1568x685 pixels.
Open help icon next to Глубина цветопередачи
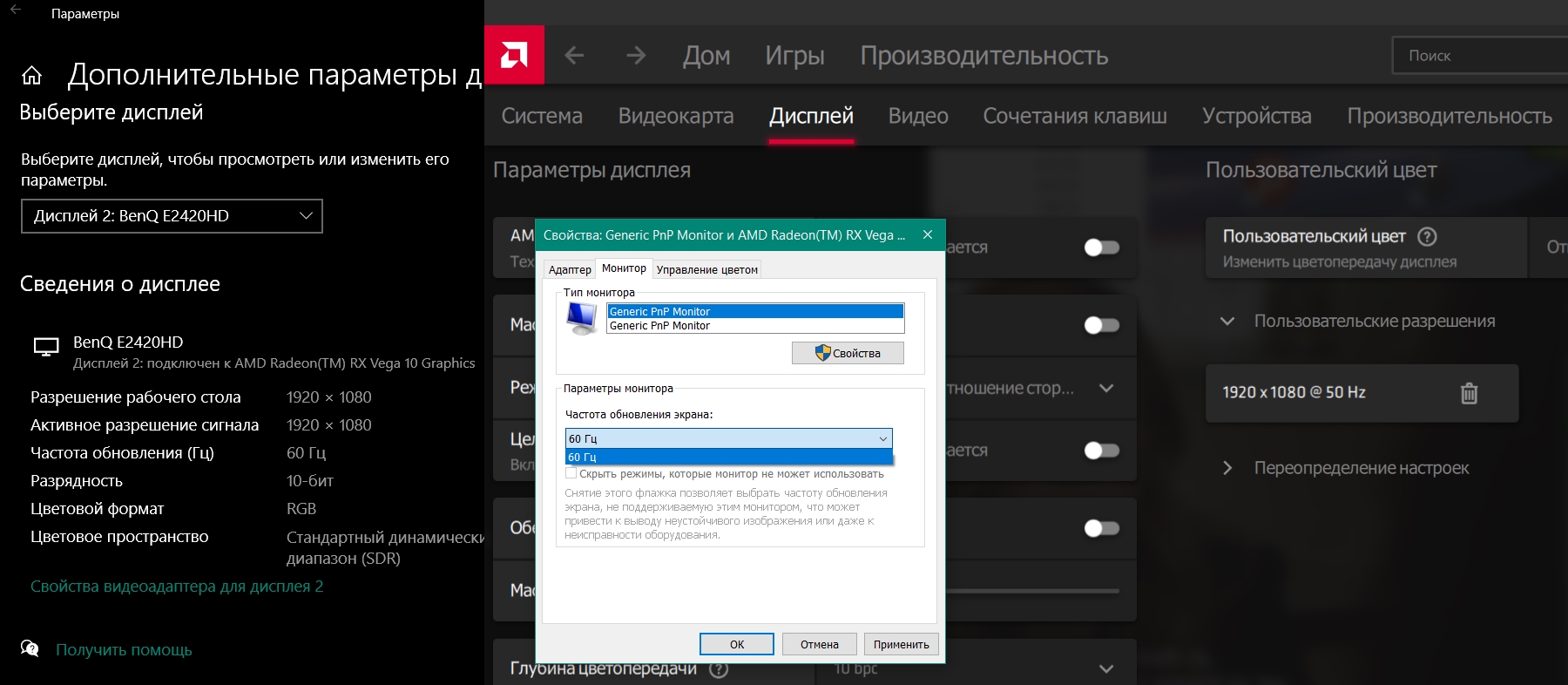(x=719, y=669)
